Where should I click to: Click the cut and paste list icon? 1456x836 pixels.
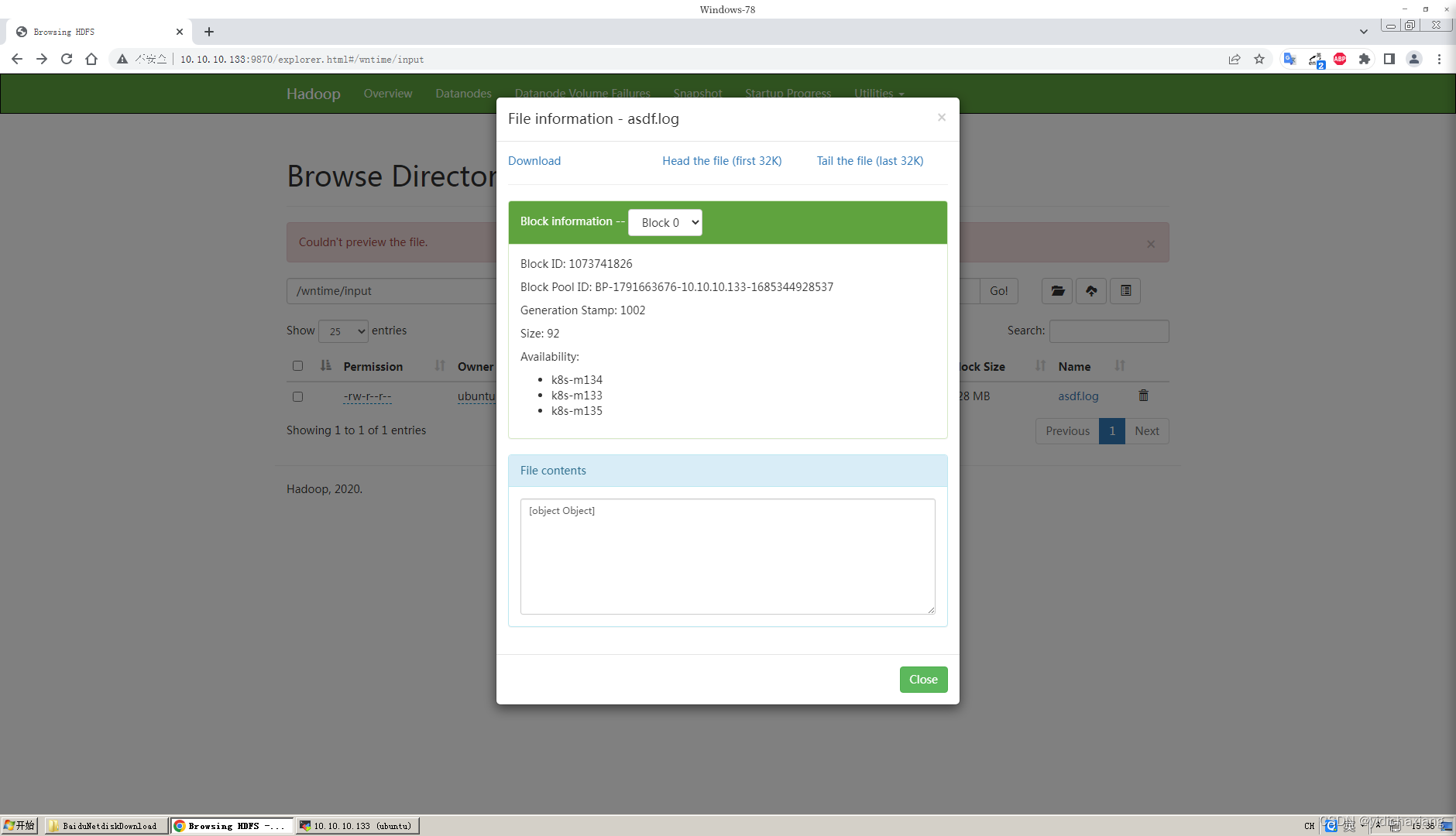pos(1125,291)
